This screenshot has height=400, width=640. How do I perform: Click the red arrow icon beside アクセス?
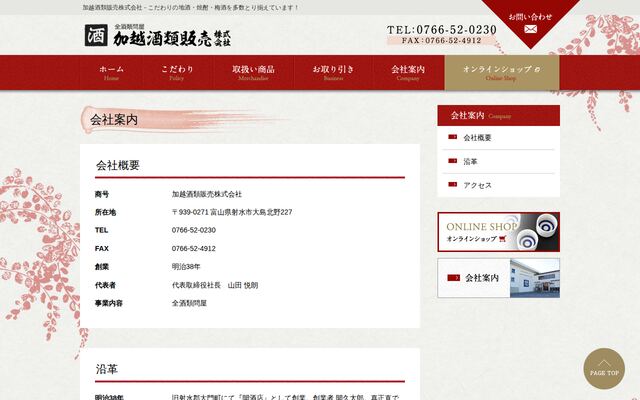click(x=452, y=184)
